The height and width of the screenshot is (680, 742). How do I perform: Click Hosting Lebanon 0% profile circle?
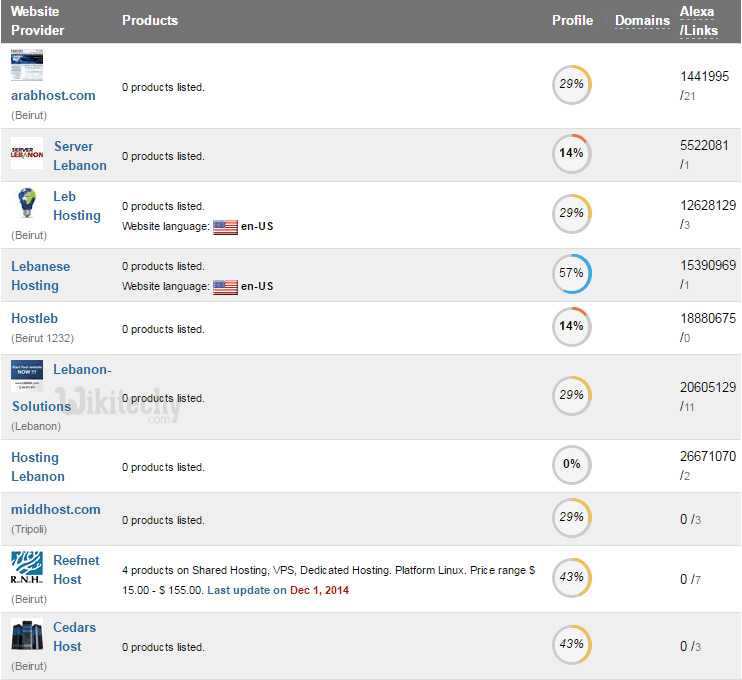572,464
